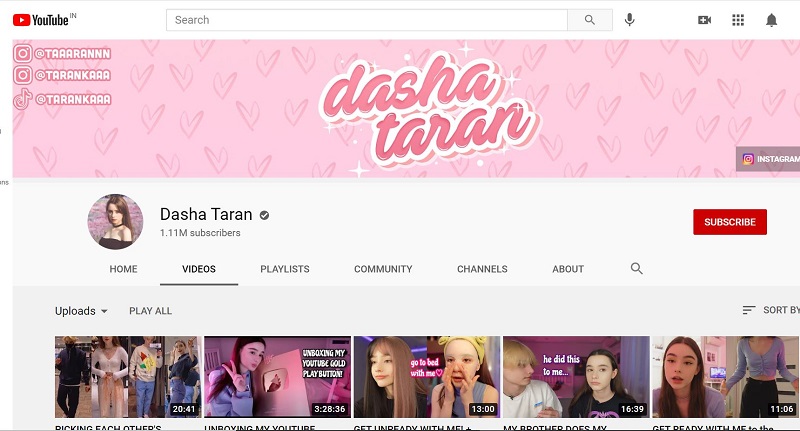The height and width of the screenshot is (431, 800).
Task: Search within the channel using magnifier
Action: coord(636,268)
